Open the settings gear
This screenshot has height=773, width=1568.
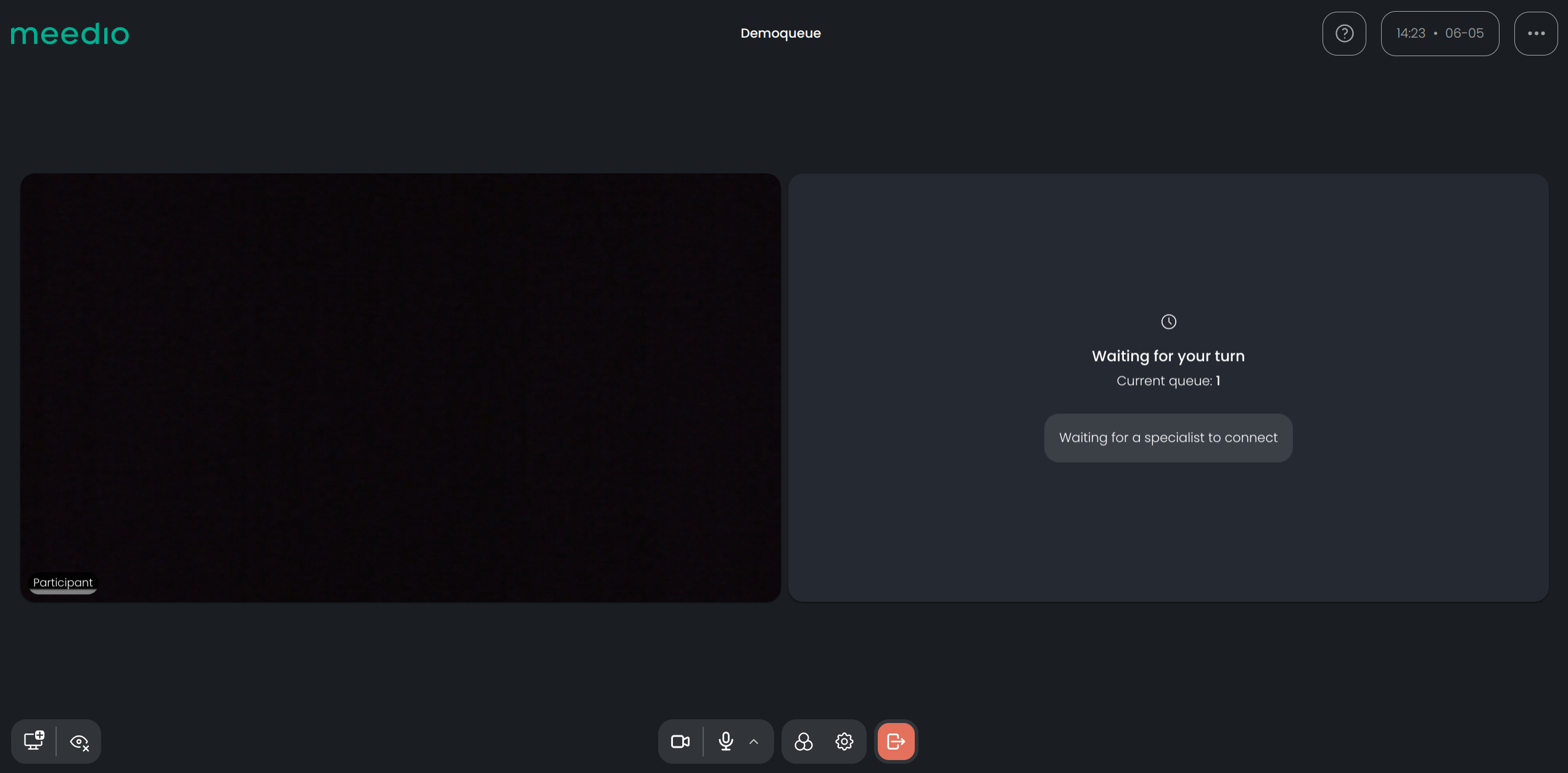(844, 742)
